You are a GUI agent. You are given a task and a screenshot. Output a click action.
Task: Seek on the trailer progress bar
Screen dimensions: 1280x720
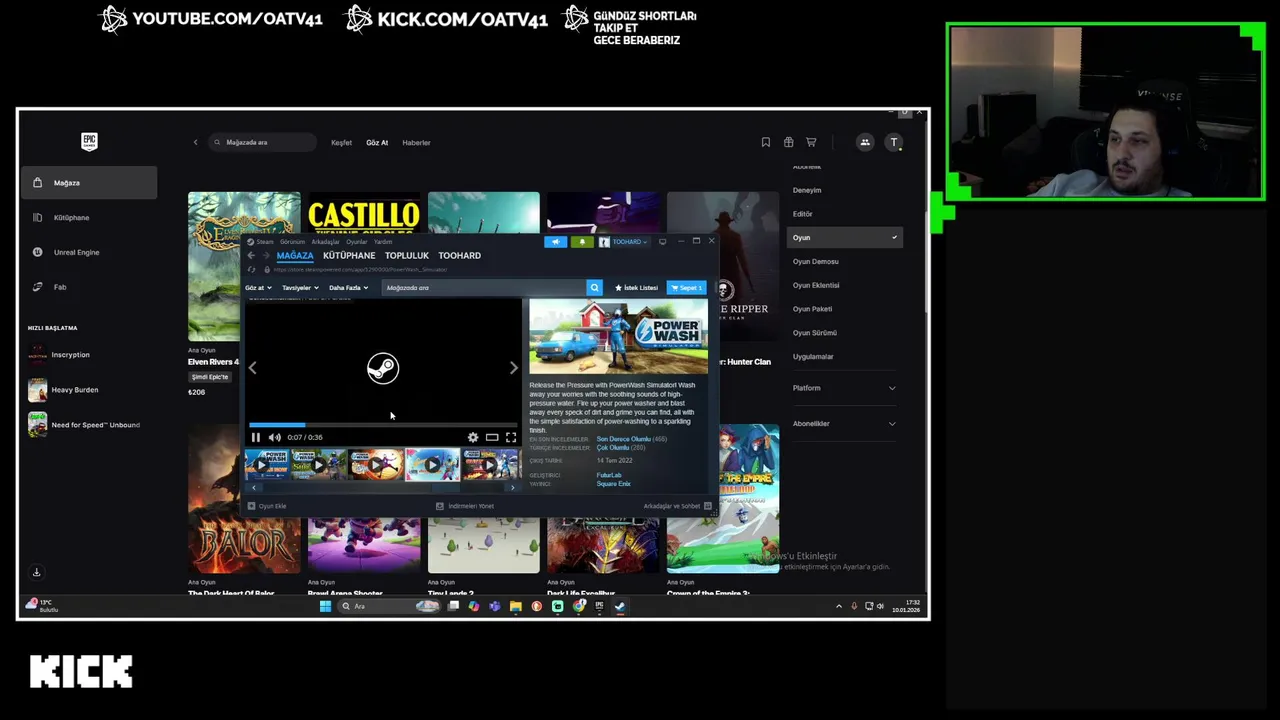(383, 425)
